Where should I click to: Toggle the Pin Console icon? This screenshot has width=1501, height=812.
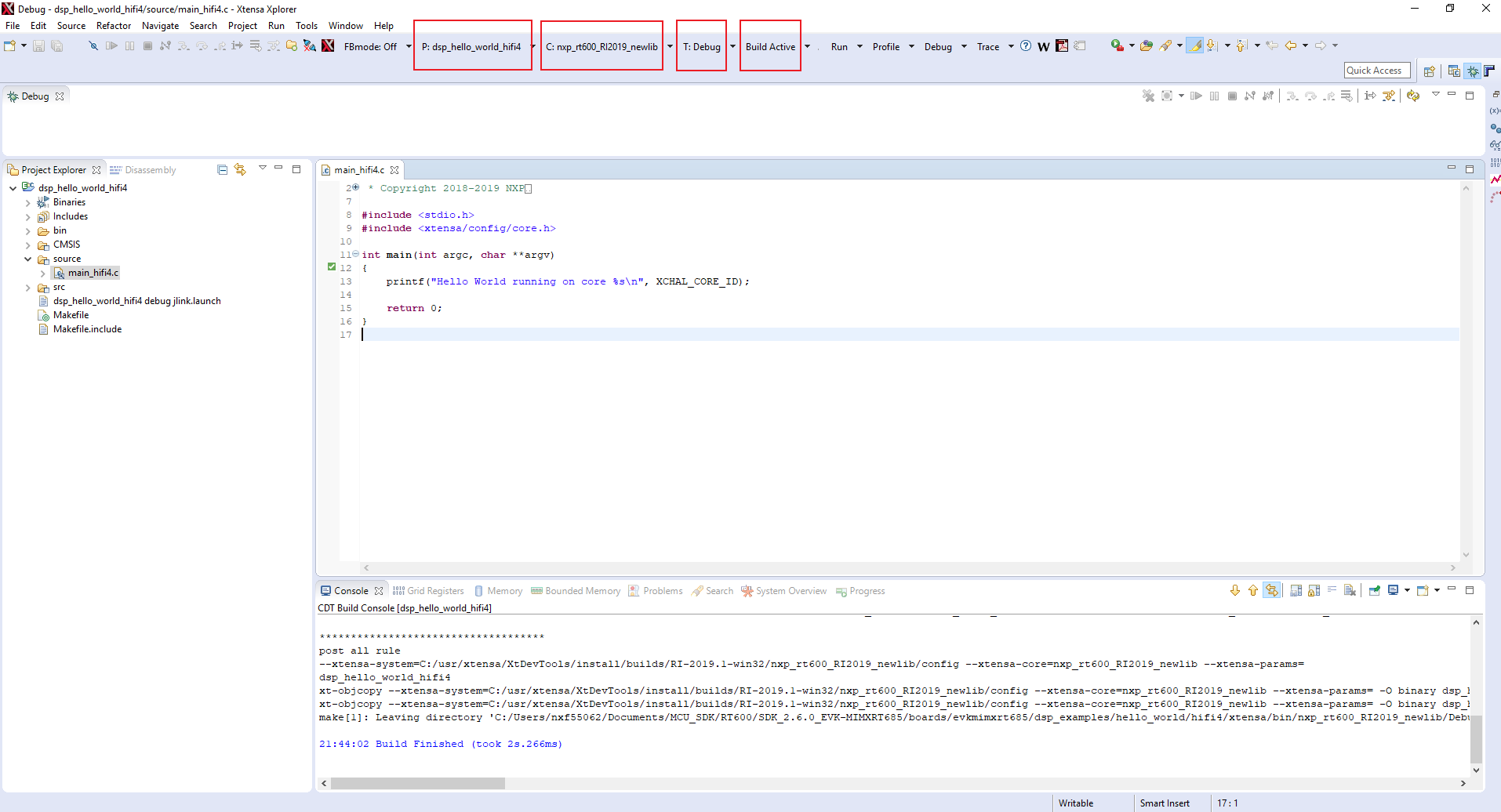(1375, 590)
